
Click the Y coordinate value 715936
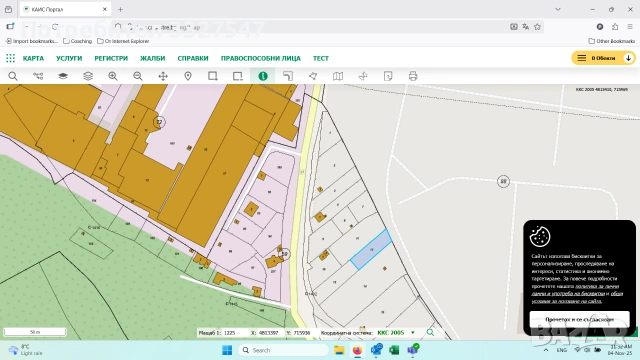tap(302, 333)
